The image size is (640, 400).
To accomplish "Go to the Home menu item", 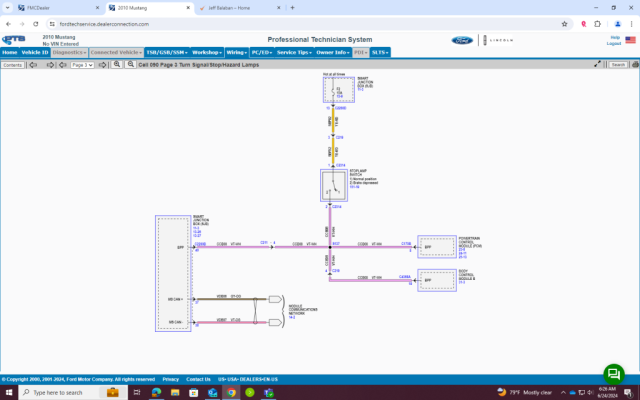I will tap(10, 53).
